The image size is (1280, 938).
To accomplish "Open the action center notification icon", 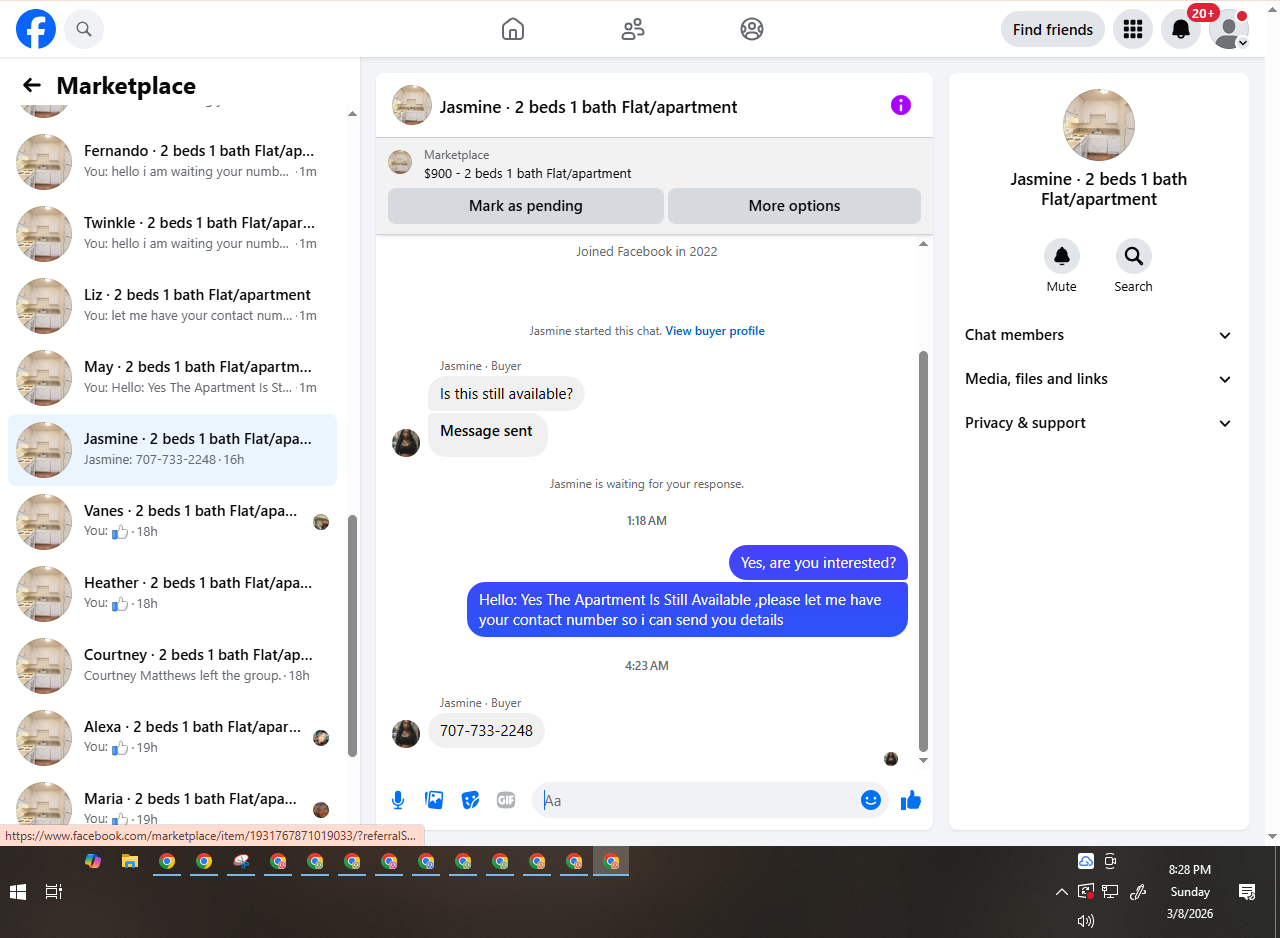I will [1247, 891].
